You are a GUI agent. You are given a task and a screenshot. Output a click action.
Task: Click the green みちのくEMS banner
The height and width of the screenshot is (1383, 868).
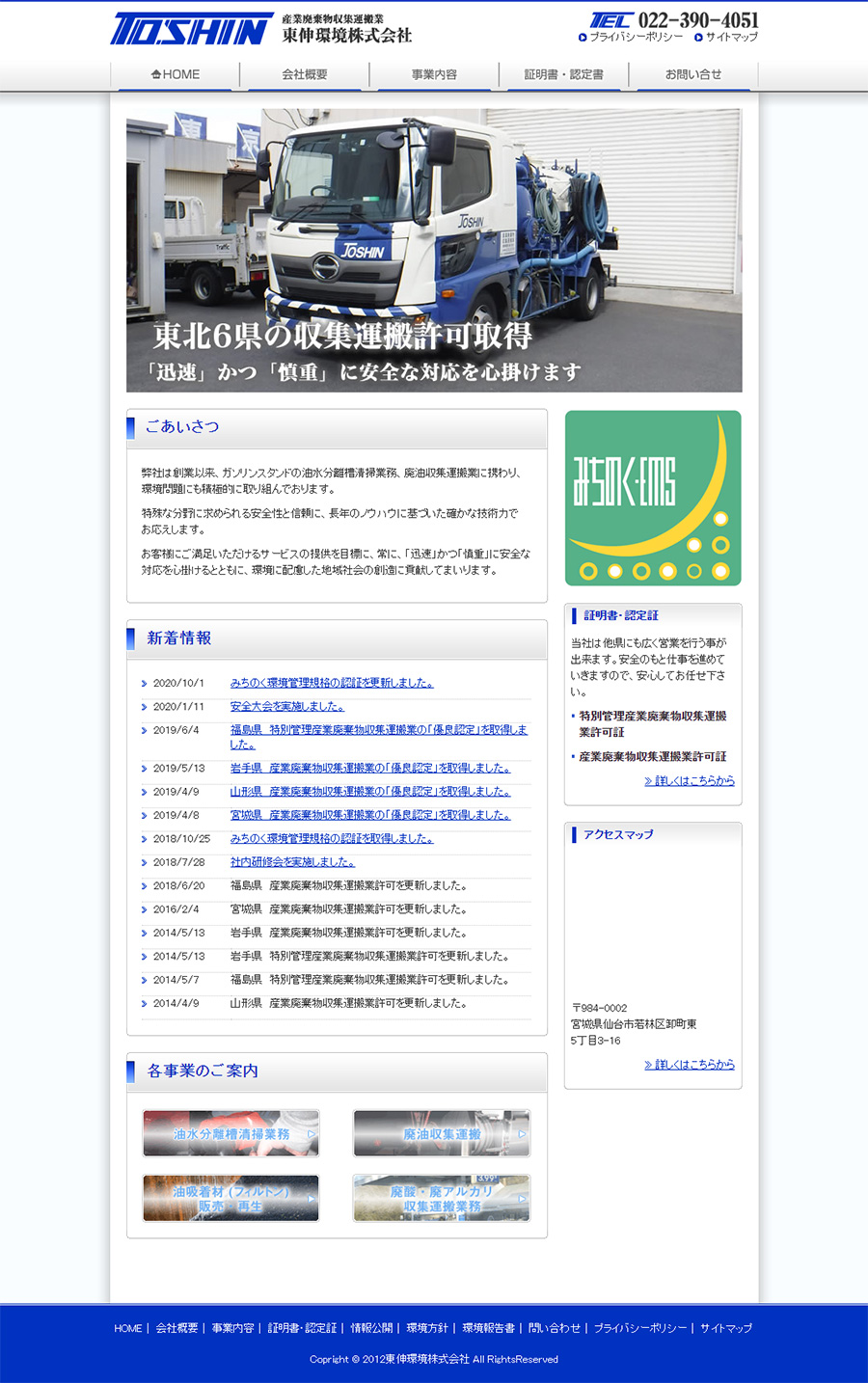pos(653,498)
